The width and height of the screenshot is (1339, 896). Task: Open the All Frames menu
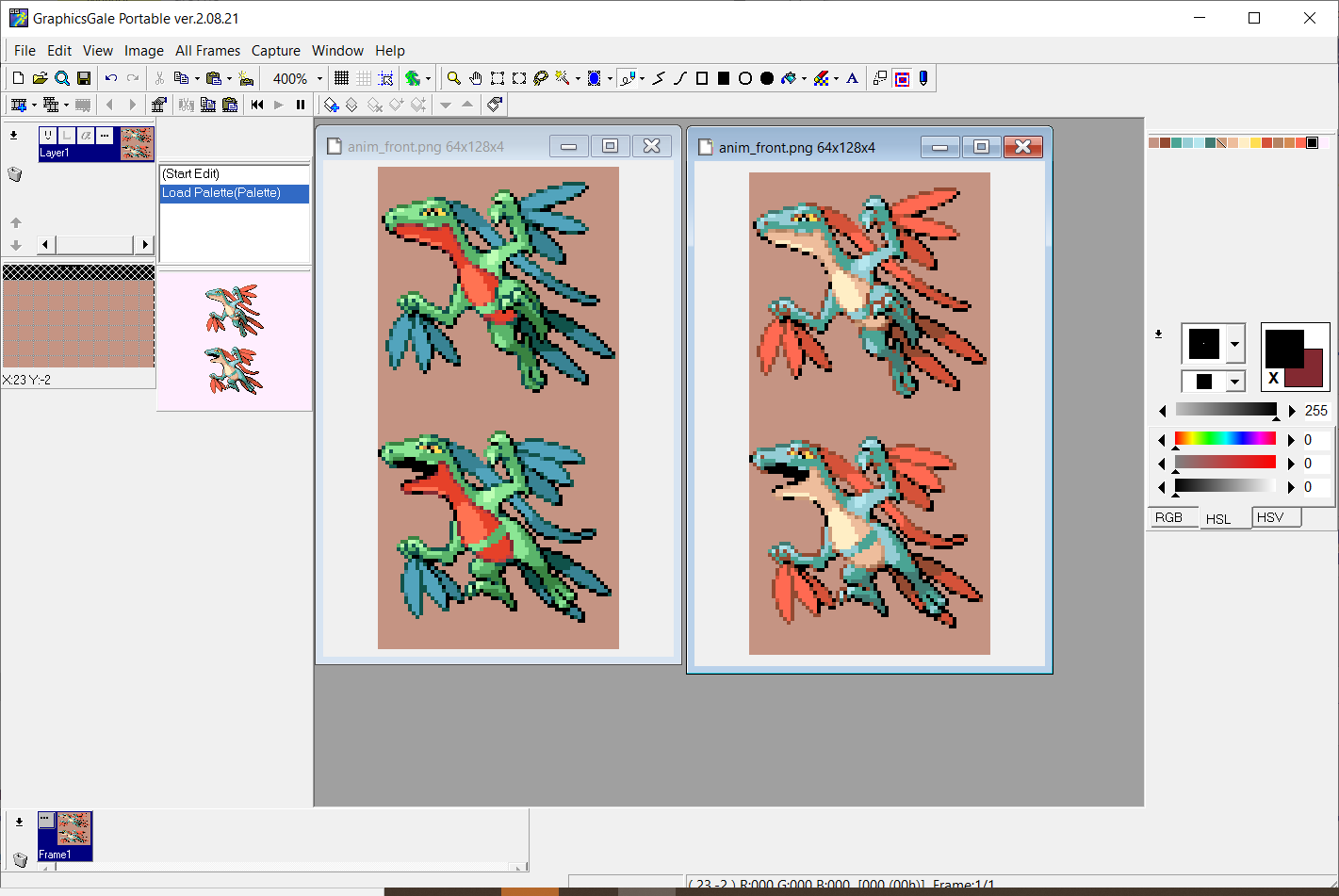pyautogui.click(x=207, y=51)
